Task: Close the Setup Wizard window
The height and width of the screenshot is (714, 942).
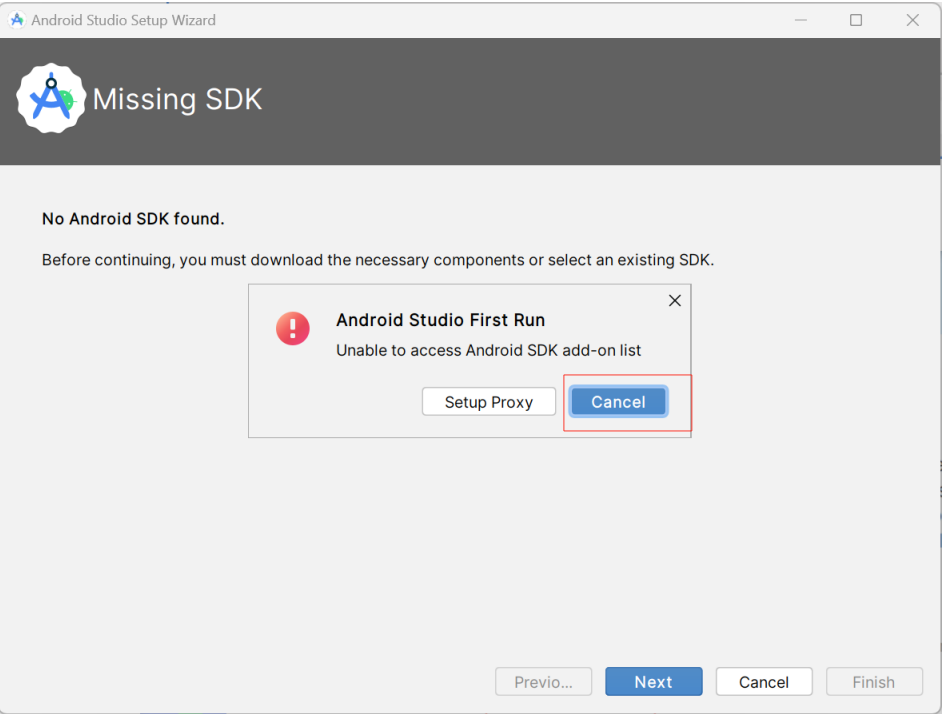Action: (x=913, y=20)
